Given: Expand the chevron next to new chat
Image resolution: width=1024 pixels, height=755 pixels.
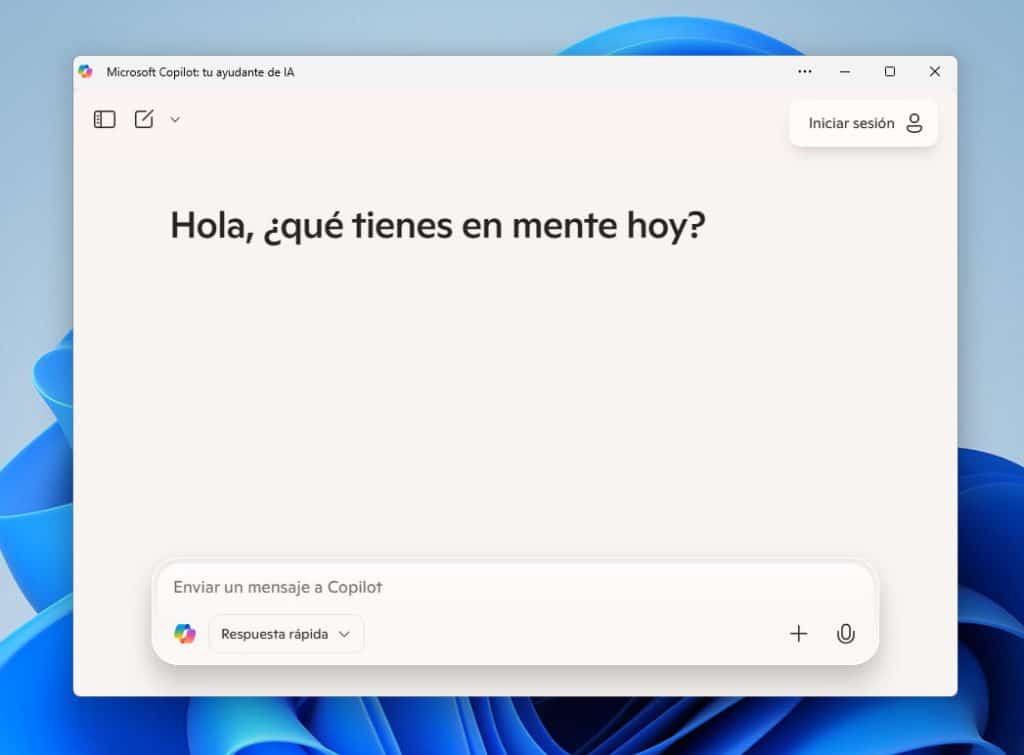Looking at the screenshot, I should click(175, 120).
